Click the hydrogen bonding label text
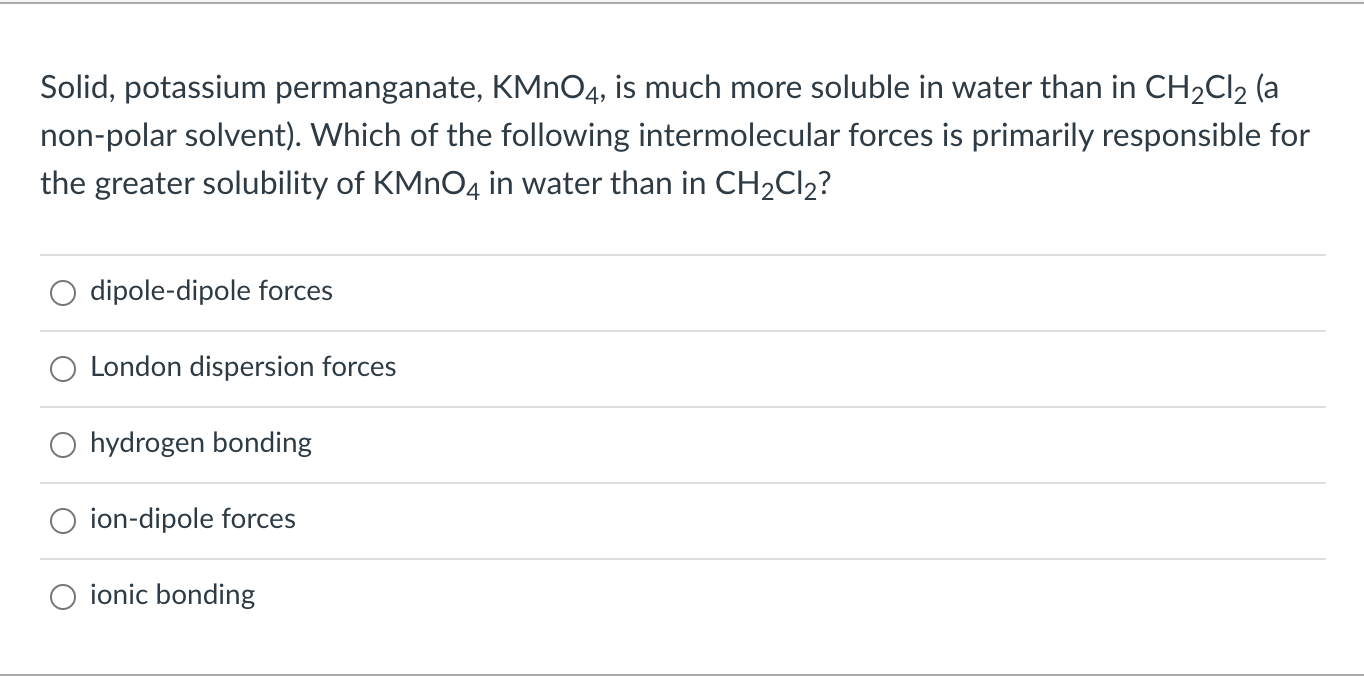The width and height of the screenshot is (1364, 676). point(201,443)
